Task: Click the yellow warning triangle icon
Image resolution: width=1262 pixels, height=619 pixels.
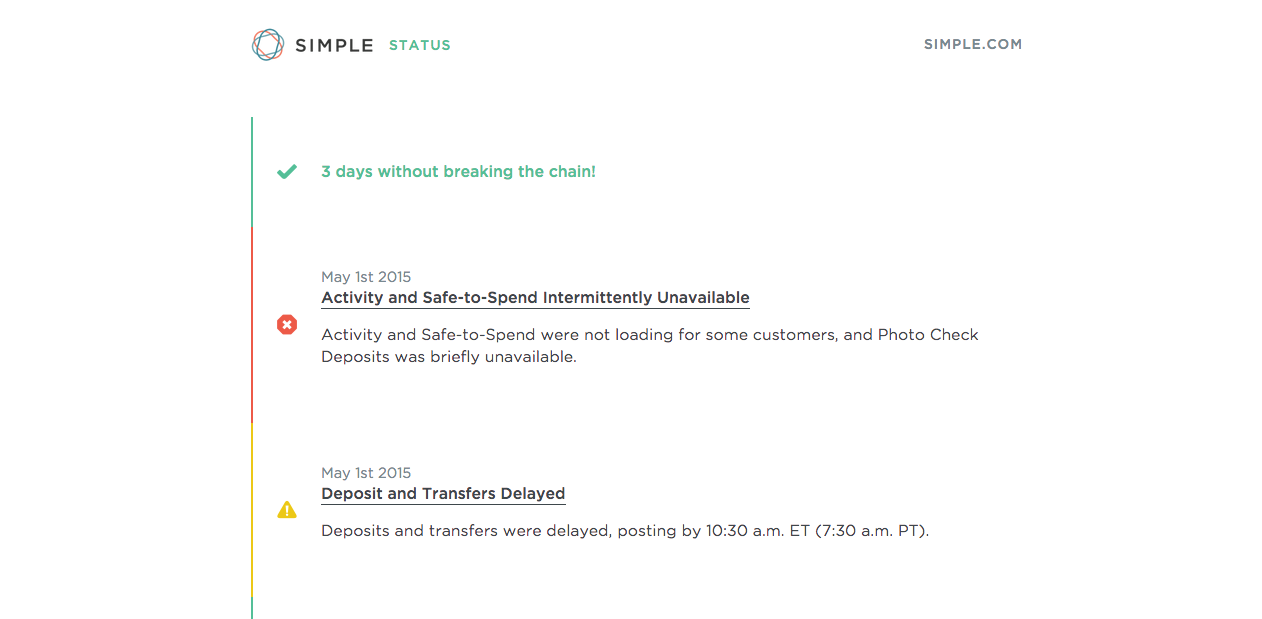Action: (x=287, y=510)
